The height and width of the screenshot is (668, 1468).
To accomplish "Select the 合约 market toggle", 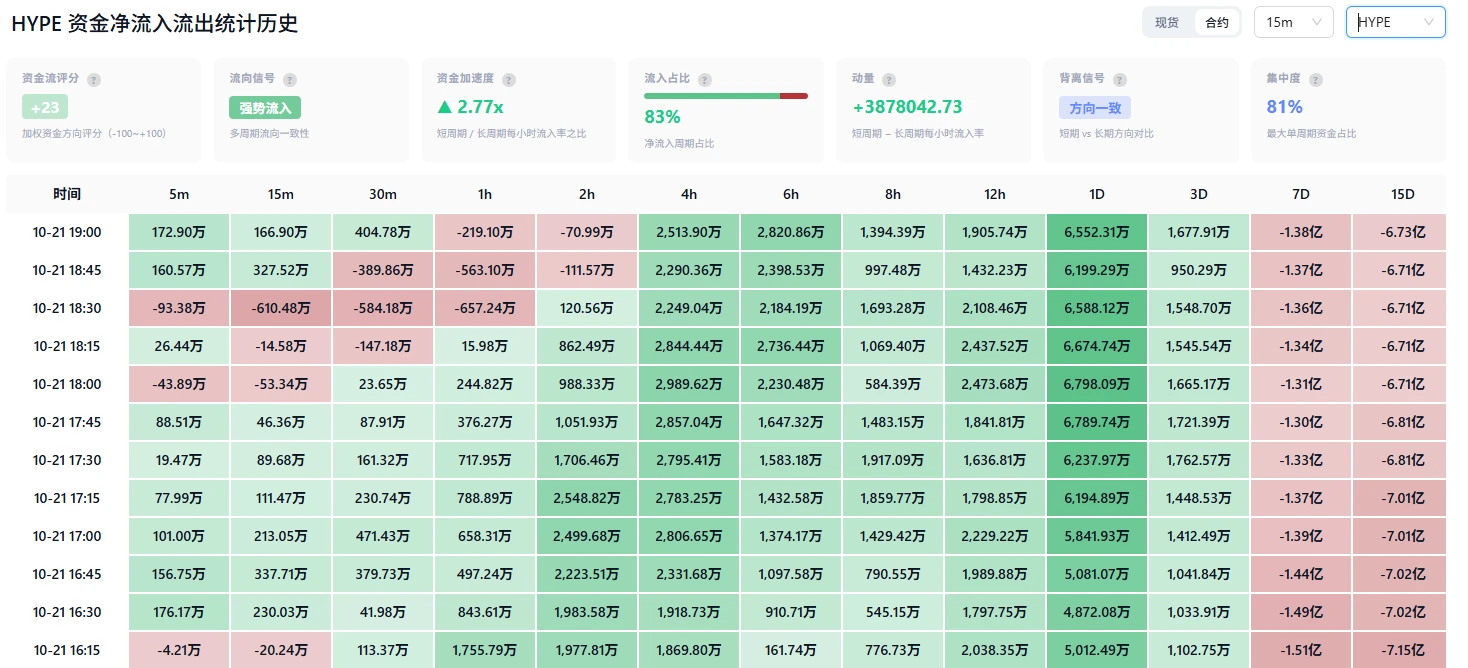I will click(1217, 22).
